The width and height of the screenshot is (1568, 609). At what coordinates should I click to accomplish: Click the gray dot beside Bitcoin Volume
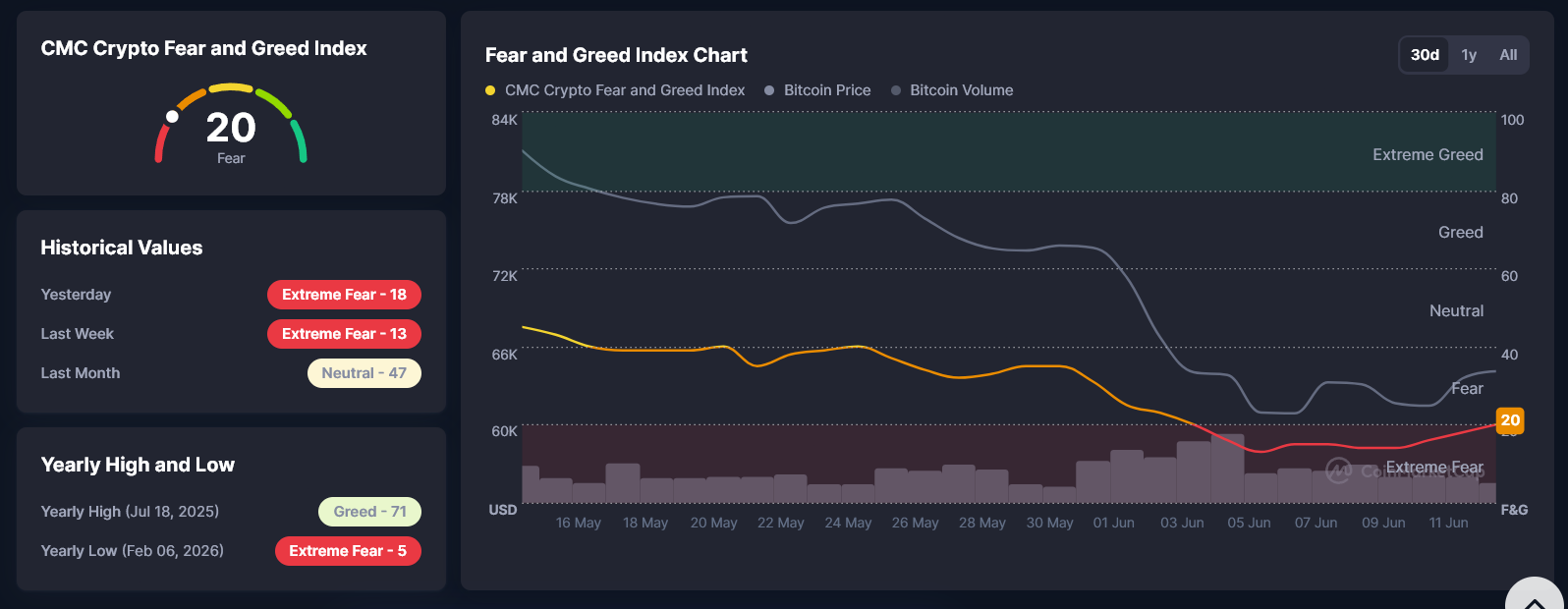(896, 90)
